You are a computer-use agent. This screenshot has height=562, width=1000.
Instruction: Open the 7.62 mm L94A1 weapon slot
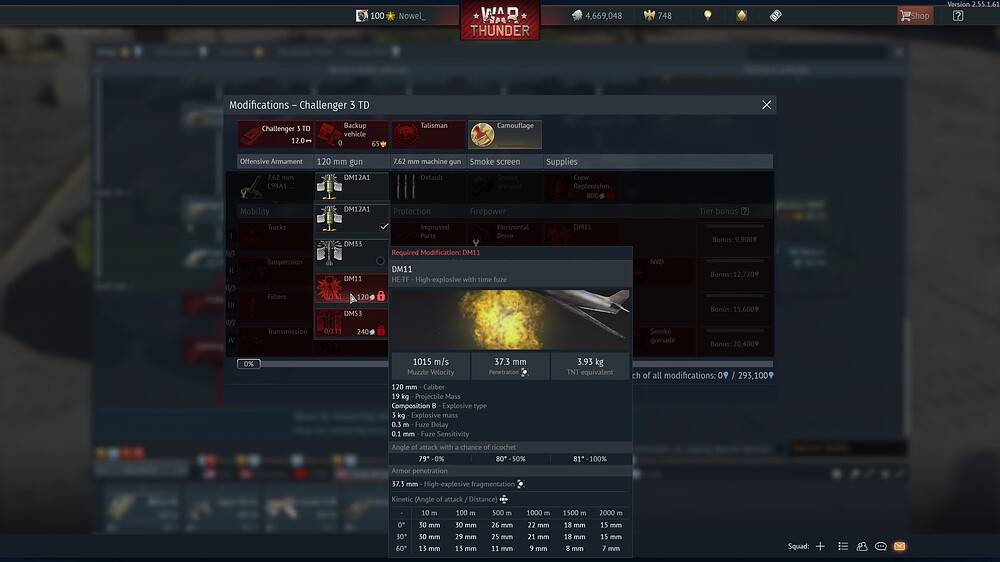coord(275,186)
